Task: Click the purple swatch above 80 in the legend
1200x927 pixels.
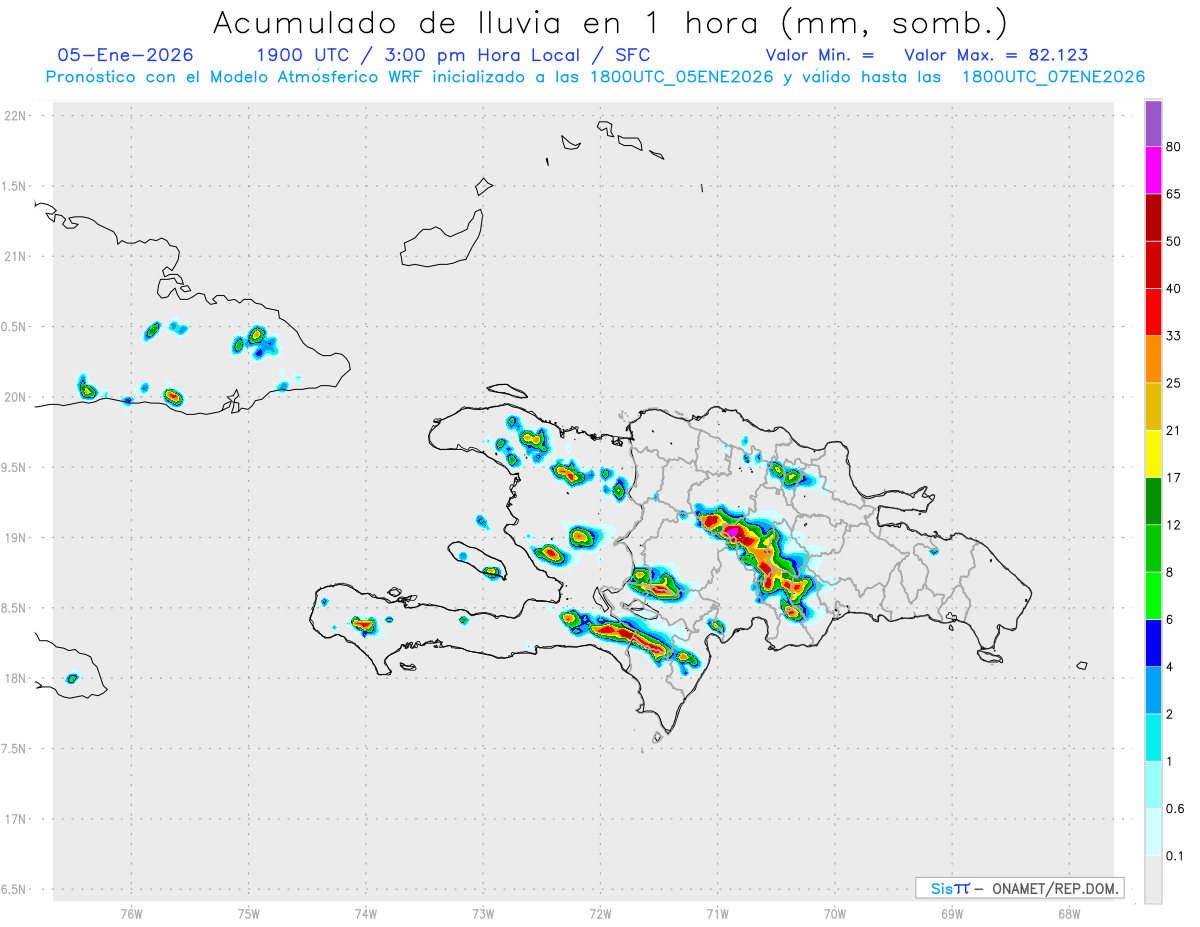Action: (1153, 123)
